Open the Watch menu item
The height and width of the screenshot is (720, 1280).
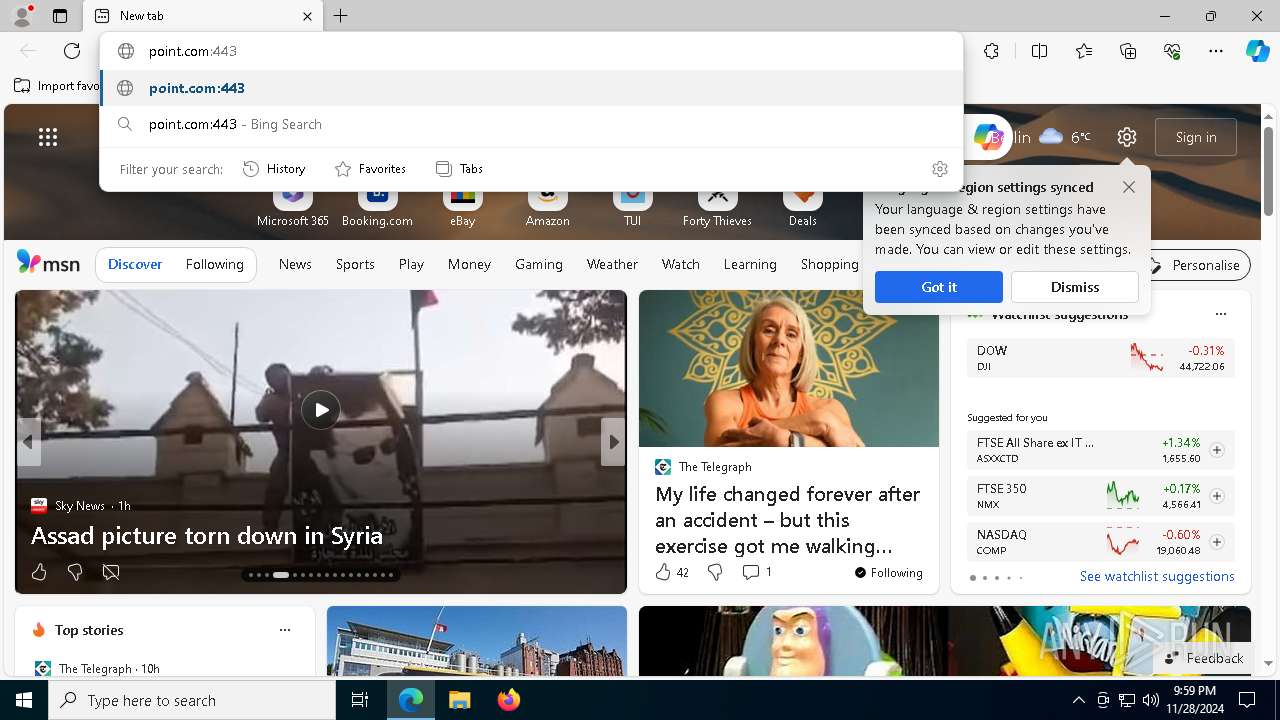pos(680,264)
